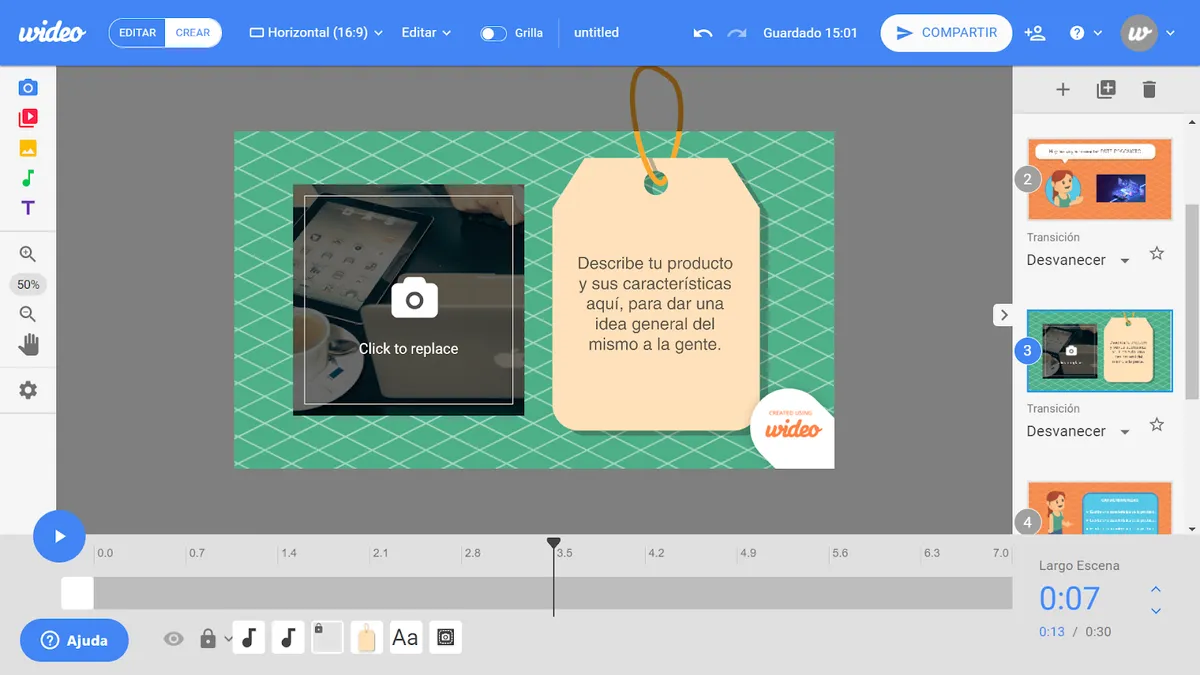Select the tag shape element chip
The width and height of the screenshot is (1200, 675).
(366, 637)
